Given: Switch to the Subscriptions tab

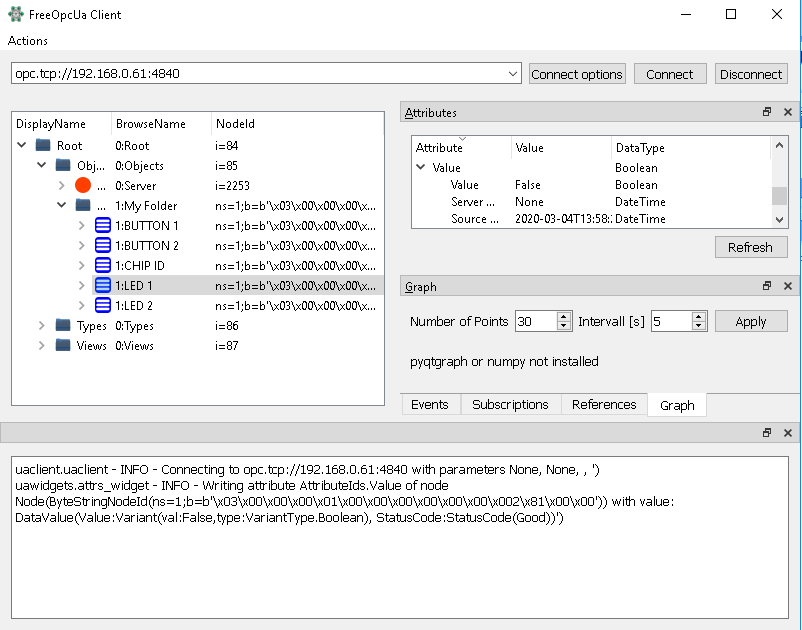Looking at the screenshot, I should tap(510, 404).
